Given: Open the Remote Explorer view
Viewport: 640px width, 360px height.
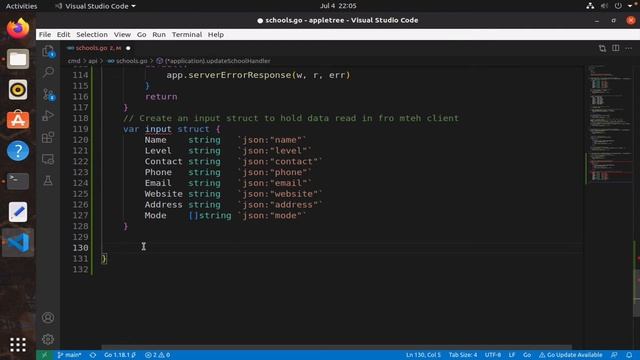Looking at the screenshot, I should click(48, 159).
